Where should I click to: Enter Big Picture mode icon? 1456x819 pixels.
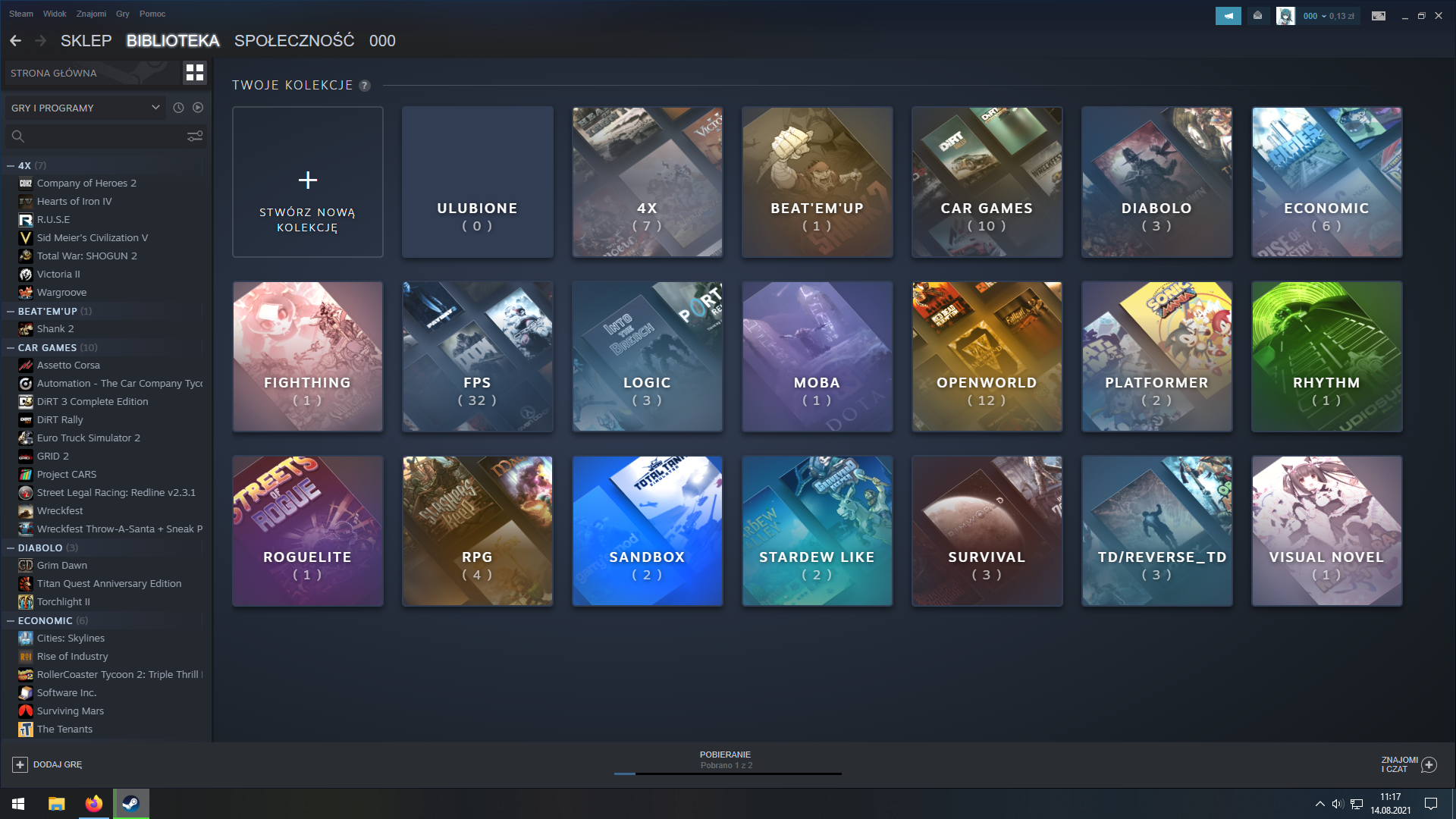1379,16
